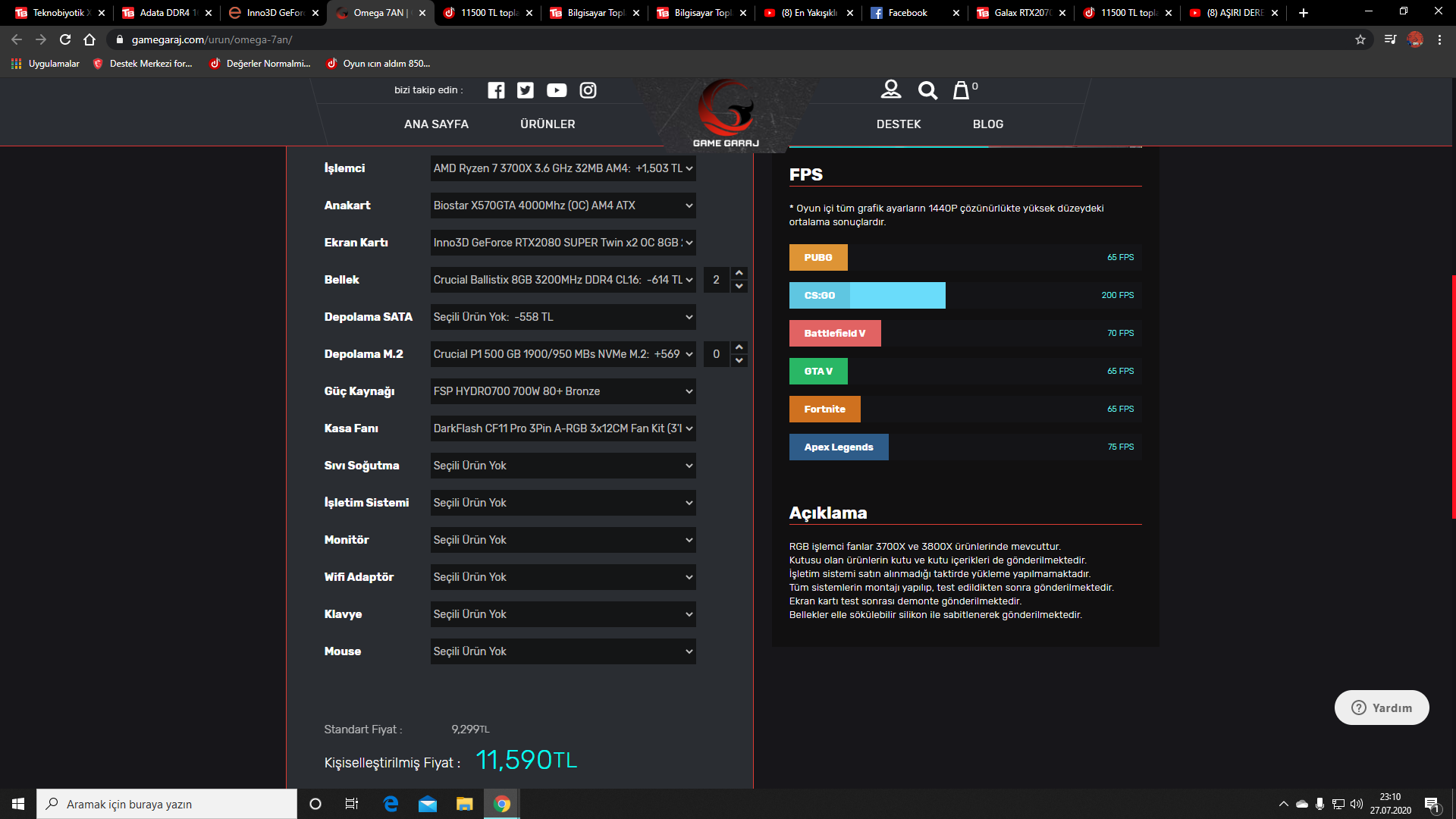The height and width of the screenshot is (819, 1456).
Task: Open ÜRÜNLER menu
Action: point(548,124)
